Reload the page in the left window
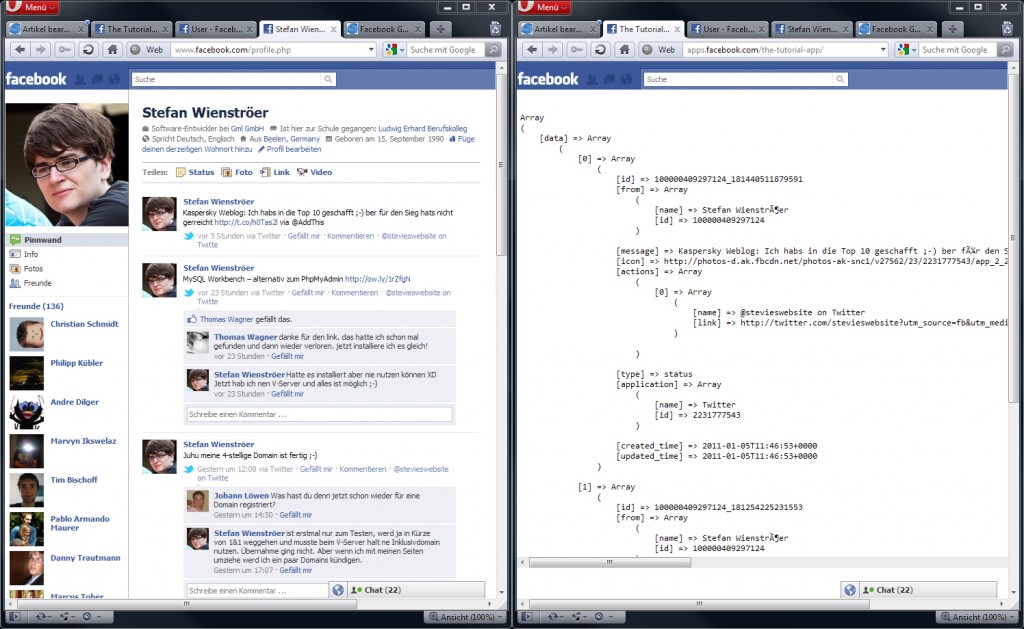 tap(88, 50)
